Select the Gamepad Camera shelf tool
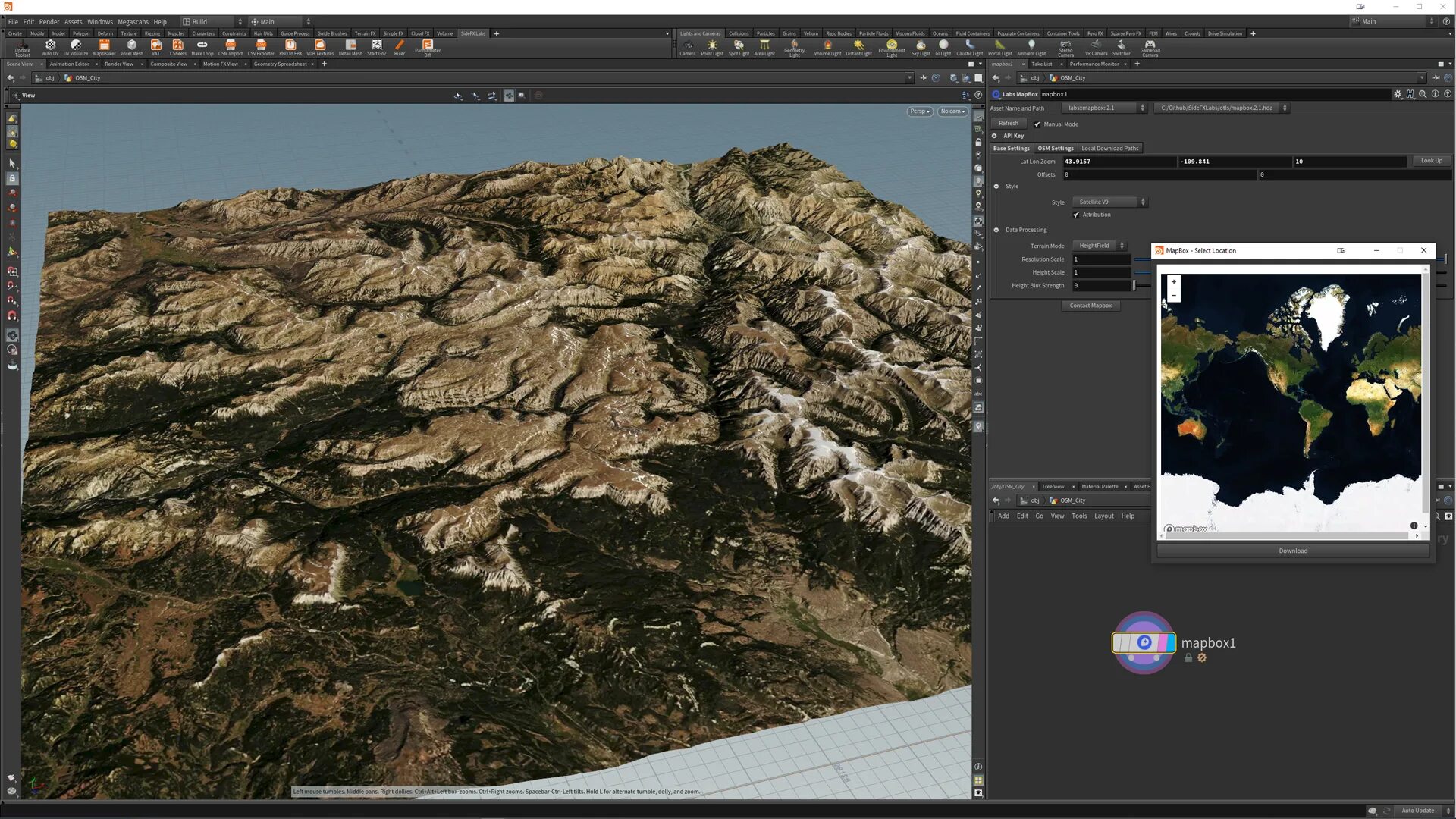 click(x=1150, y=47)
